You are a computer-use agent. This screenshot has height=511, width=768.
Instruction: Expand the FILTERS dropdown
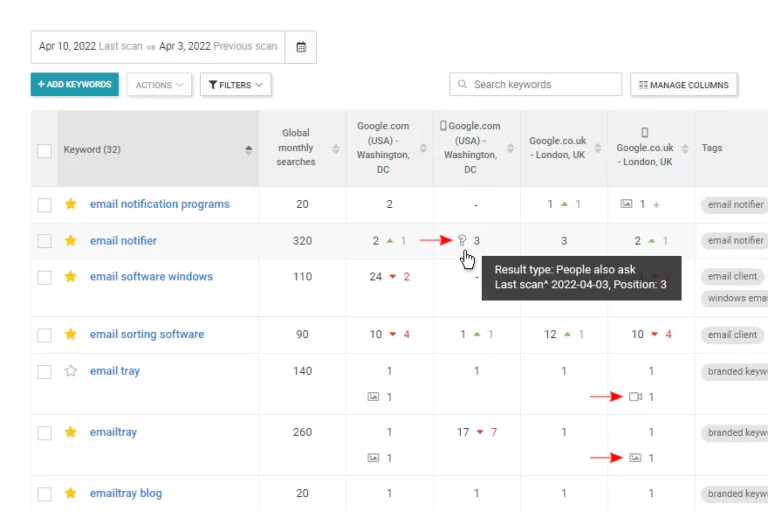click(236, 85)
